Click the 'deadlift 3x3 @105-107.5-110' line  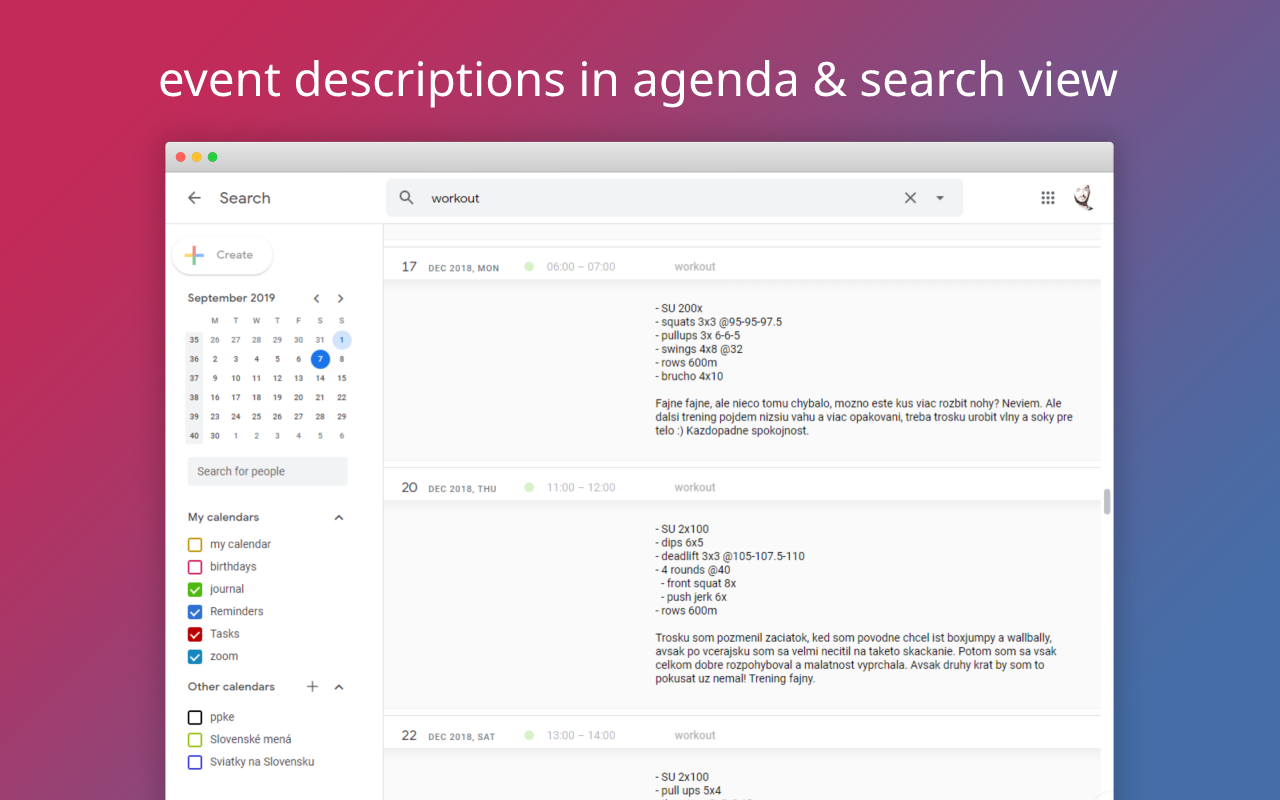(730, 557)
